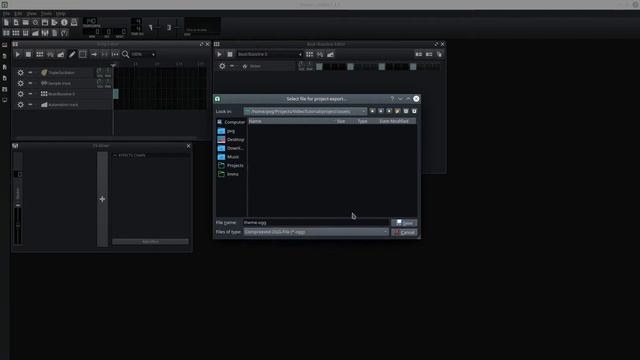The image size is (640, 360).
Task: Create a new project from main toolbar
Action: (x=6, y=22)
